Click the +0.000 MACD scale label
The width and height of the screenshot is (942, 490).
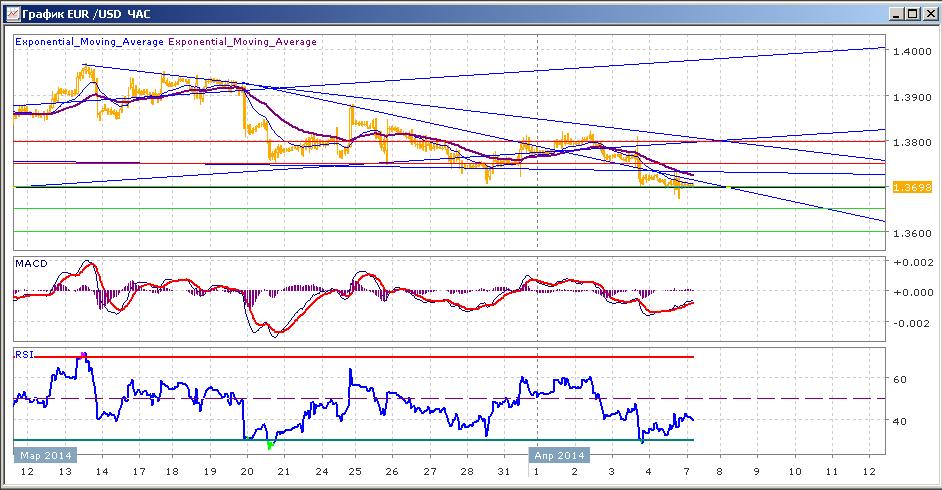(913, 292)
